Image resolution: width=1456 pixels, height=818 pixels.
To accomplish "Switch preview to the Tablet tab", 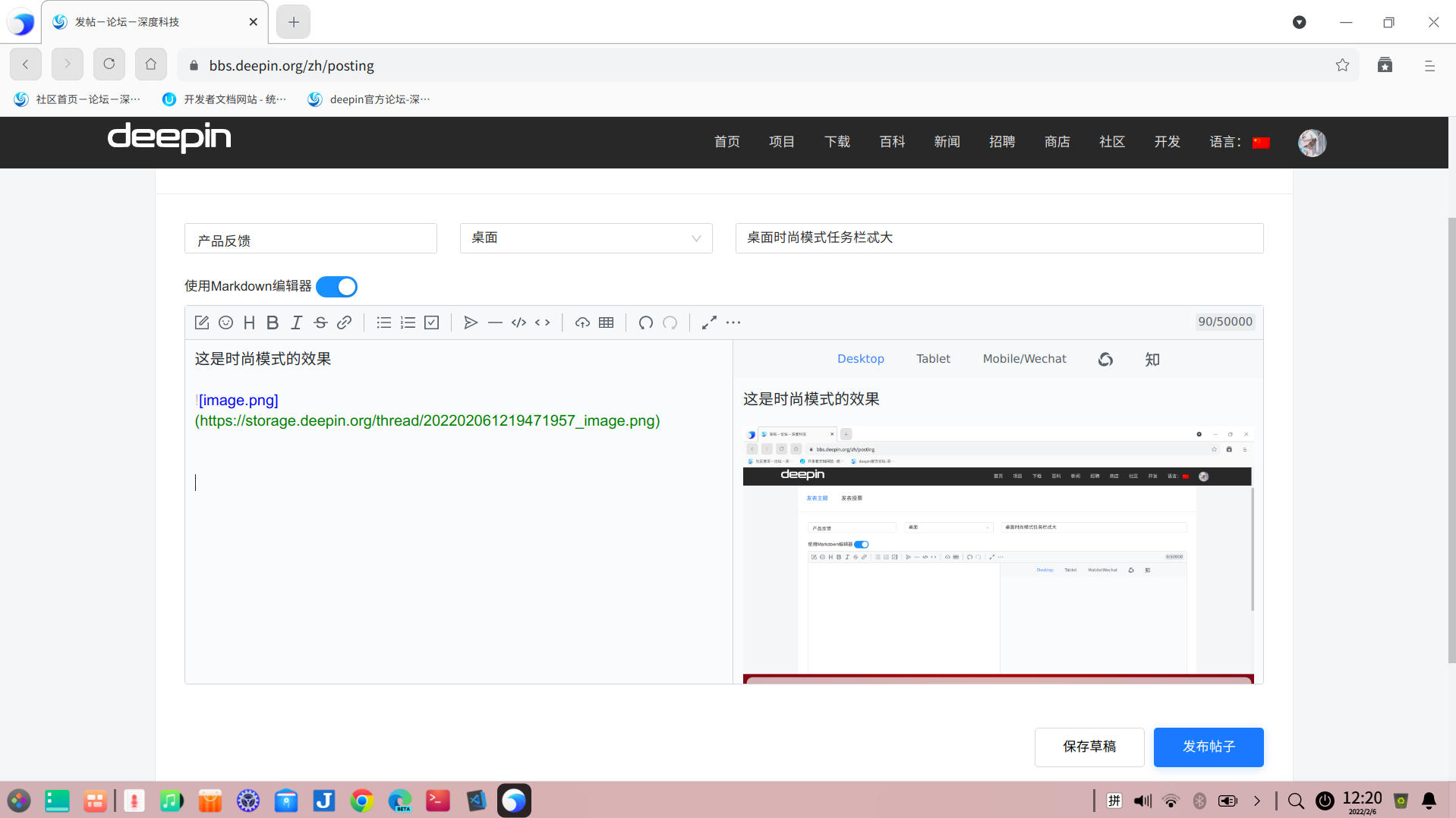I will pos(933,359).
